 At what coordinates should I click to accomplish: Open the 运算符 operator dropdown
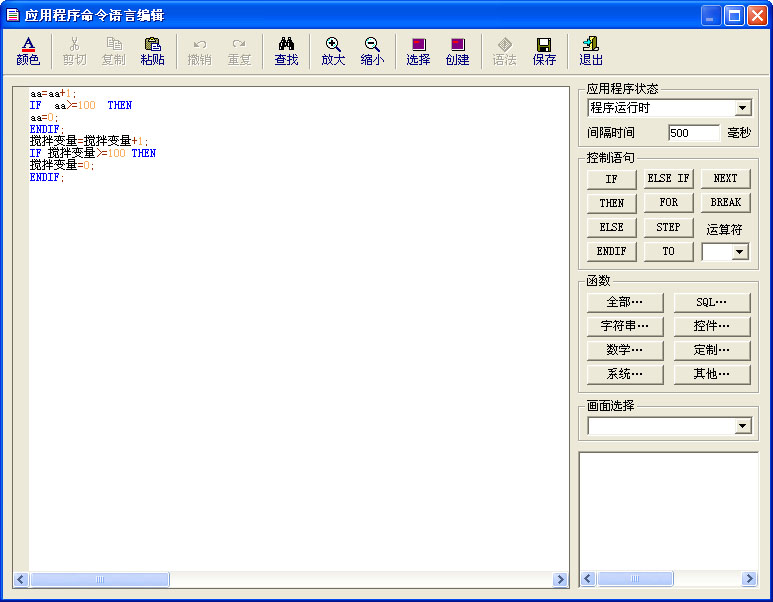point(739,252)
